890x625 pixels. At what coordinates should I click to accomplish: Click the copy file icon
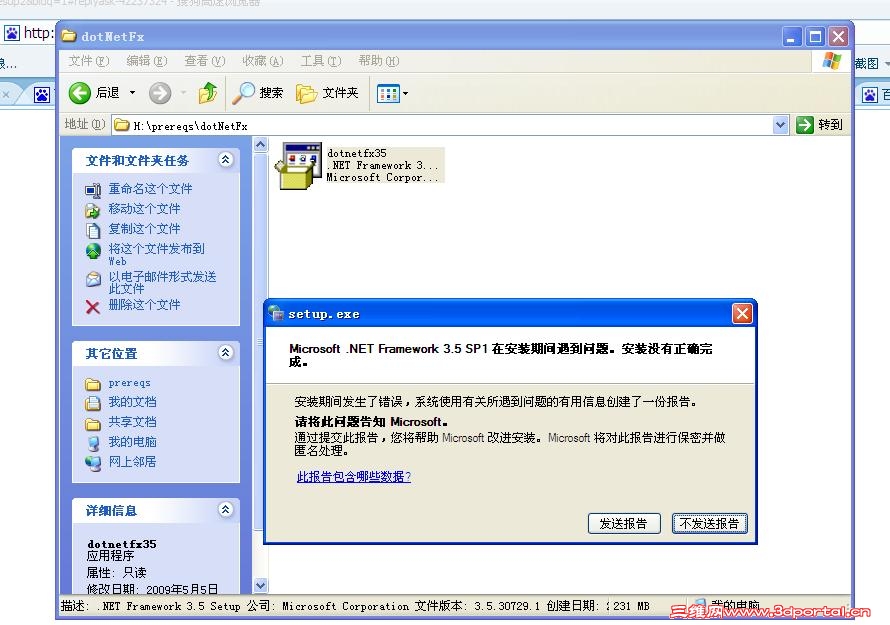93,230
